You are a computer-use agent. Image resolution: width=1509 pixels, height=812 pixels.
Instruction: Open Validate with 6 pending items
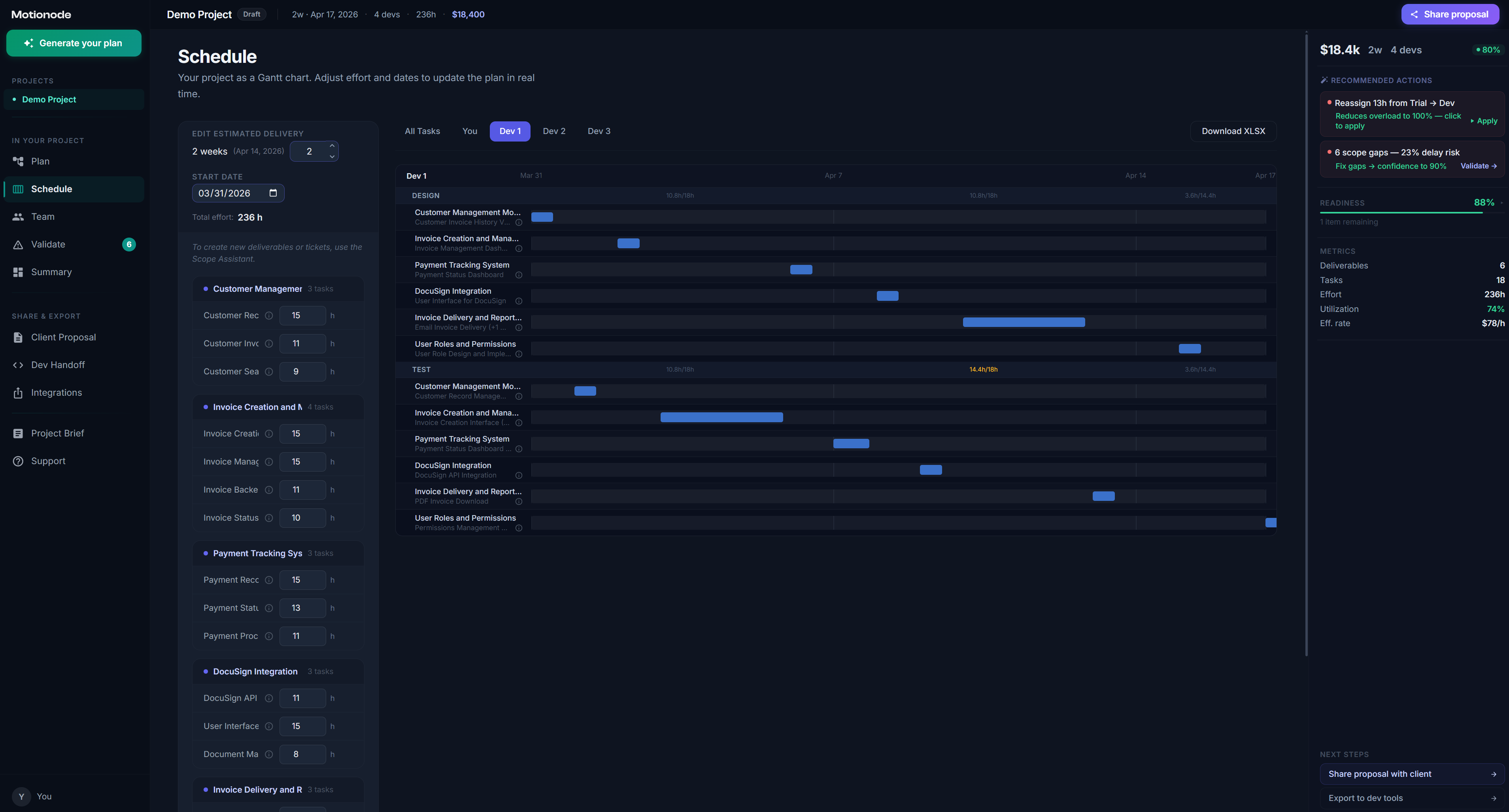pyautogui.click(x=48, y=244)
